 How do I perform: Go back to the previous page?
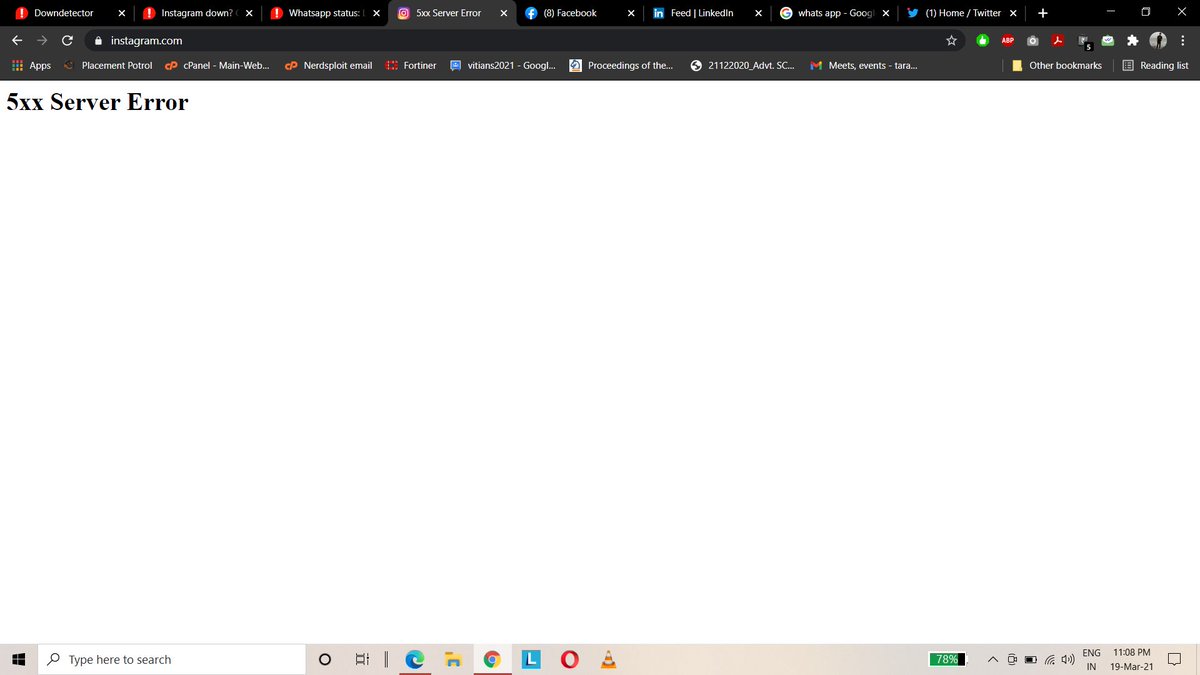(16, 40)
